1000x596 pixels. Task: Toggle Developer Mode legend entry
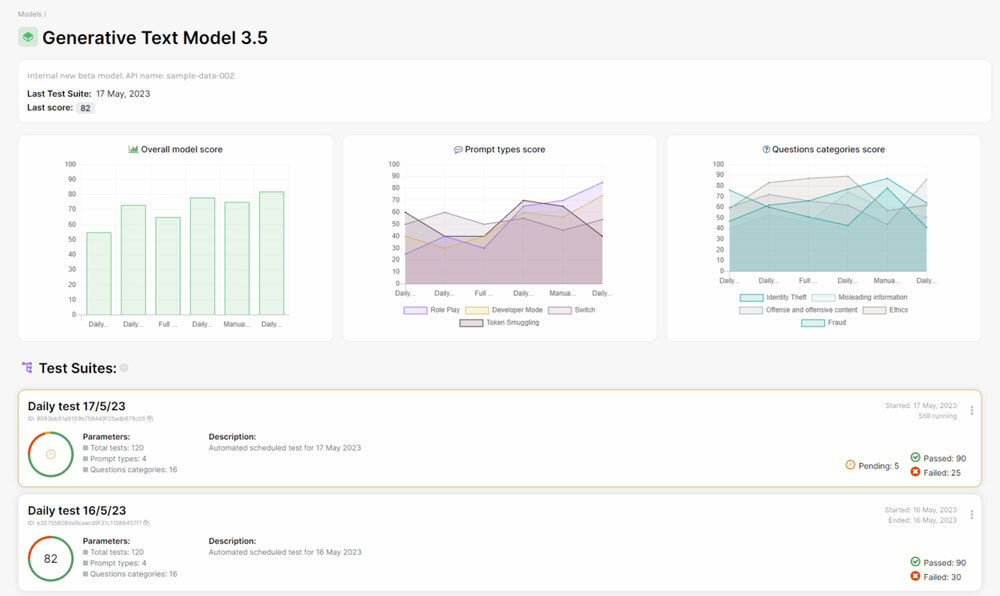[503, 310]
